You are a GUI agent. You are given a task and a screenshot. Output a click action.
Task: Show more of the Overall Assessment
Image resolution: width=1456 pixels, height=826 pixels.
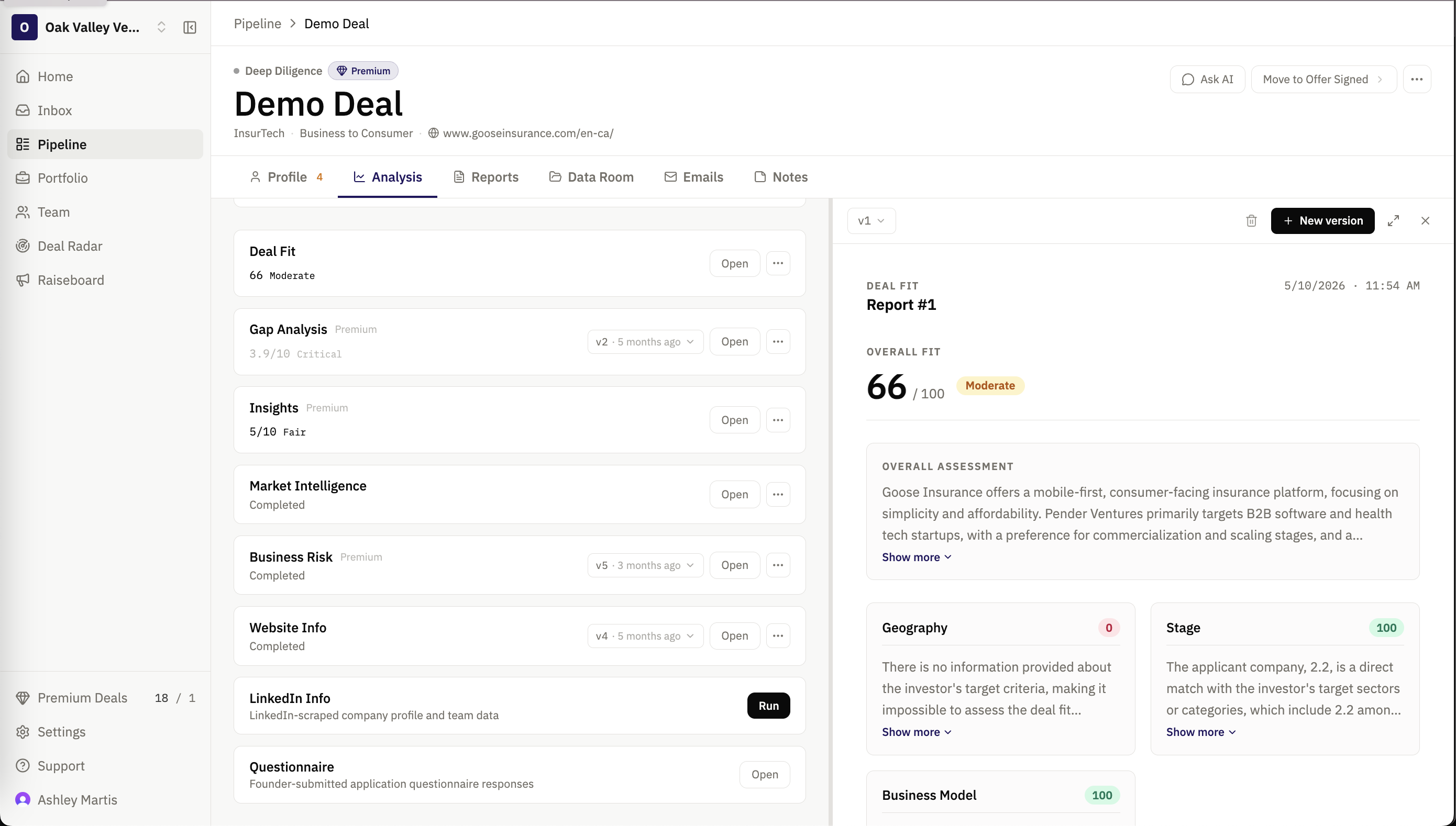coord(916,557)
